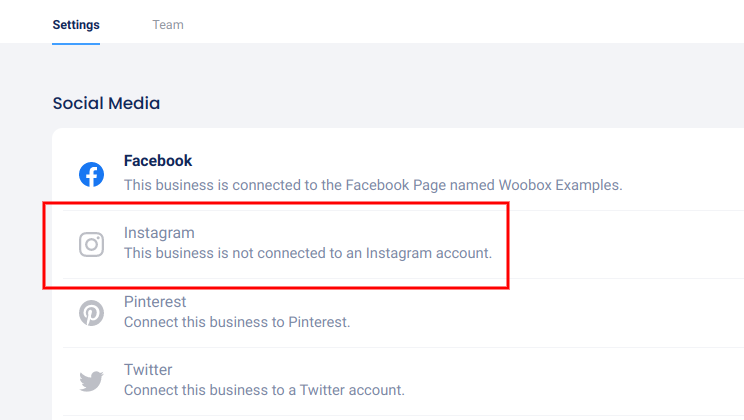Switch to the Settings tab

(x=76, y=25)
